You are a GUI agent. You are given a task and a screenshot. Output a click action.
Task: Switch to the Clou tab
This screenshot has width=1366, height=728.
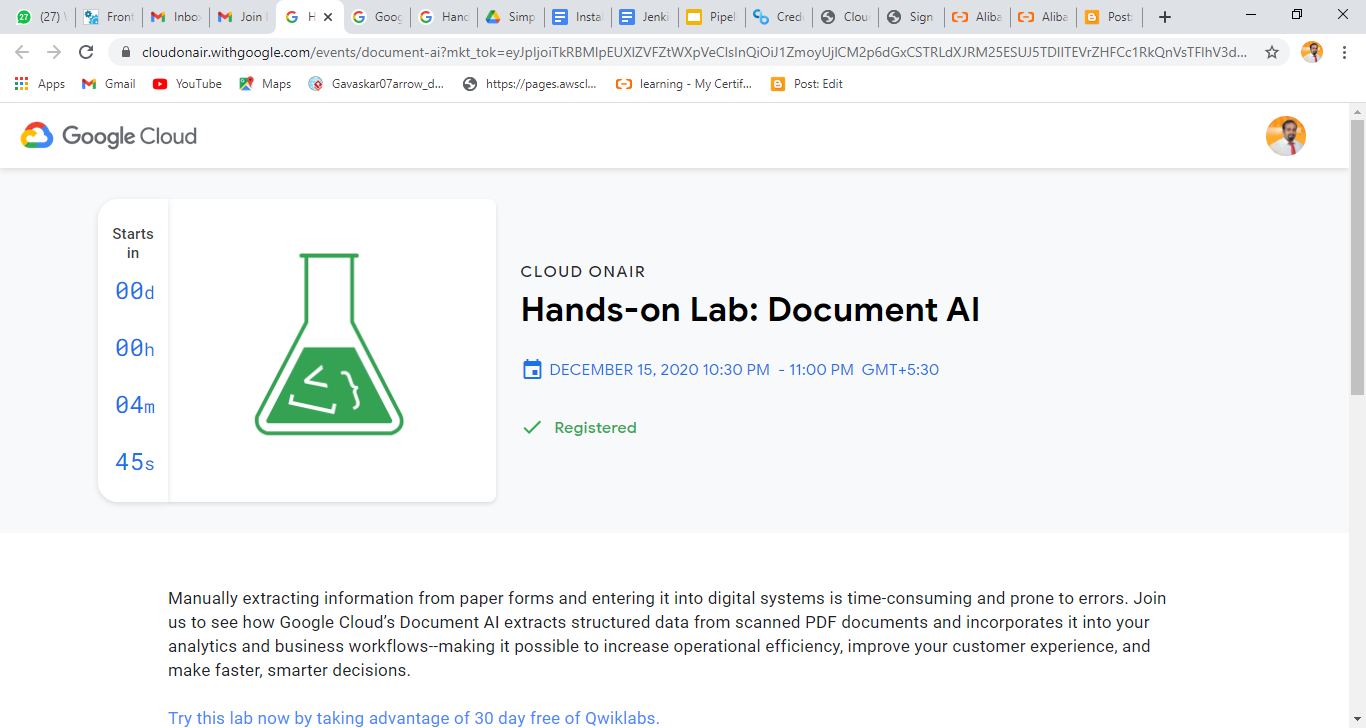click(845, 17)
